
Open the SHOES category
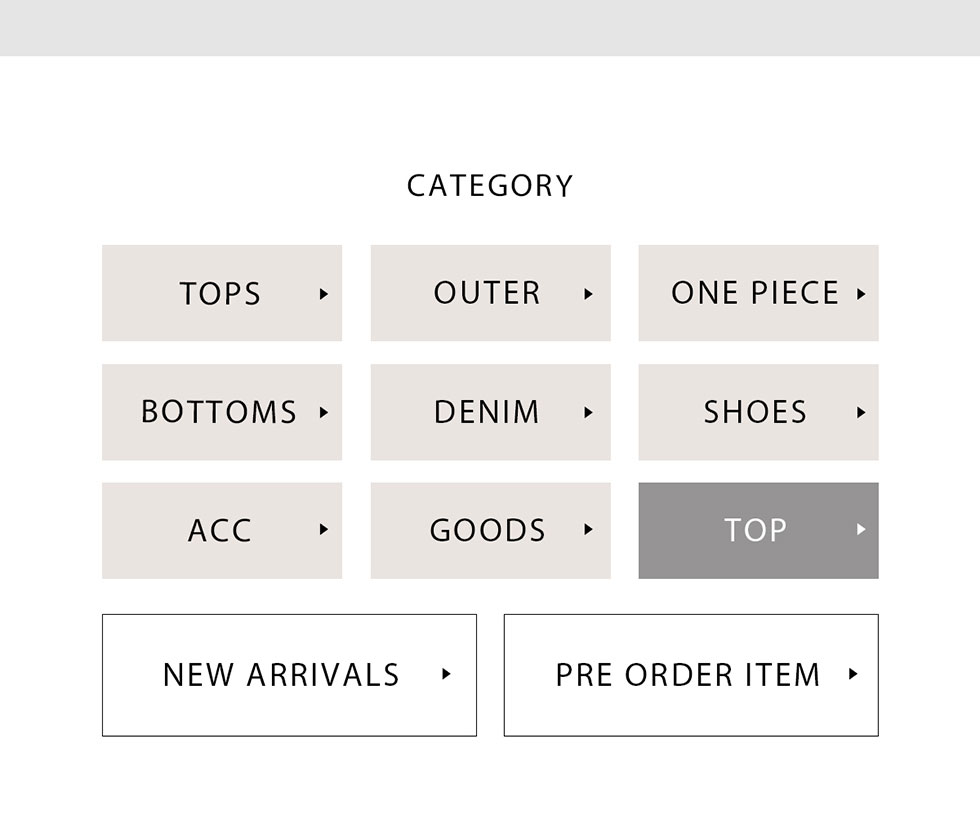pos(755,412)
